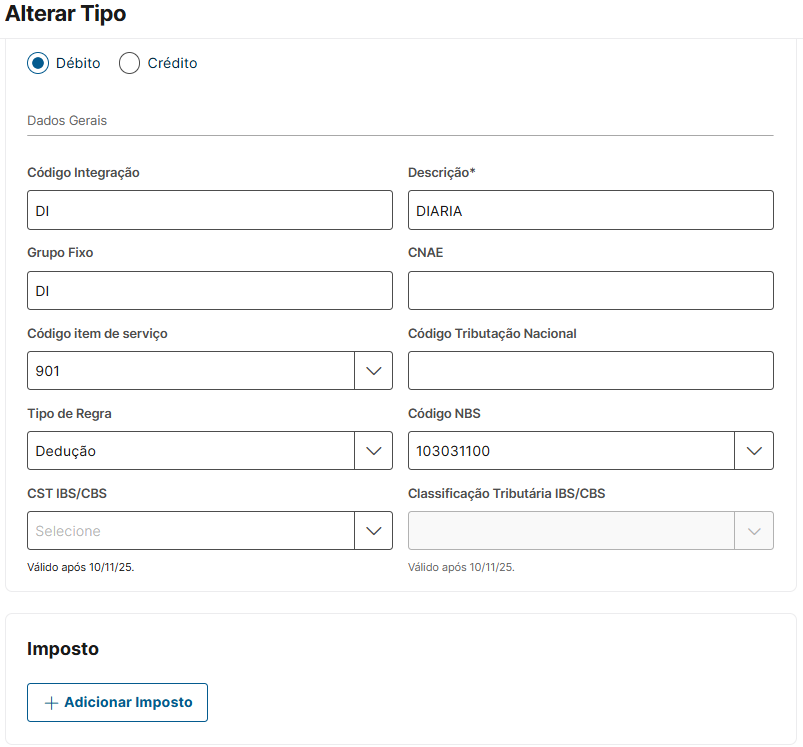Open the CST IBS/CBS Selecione dropdown

191,531
